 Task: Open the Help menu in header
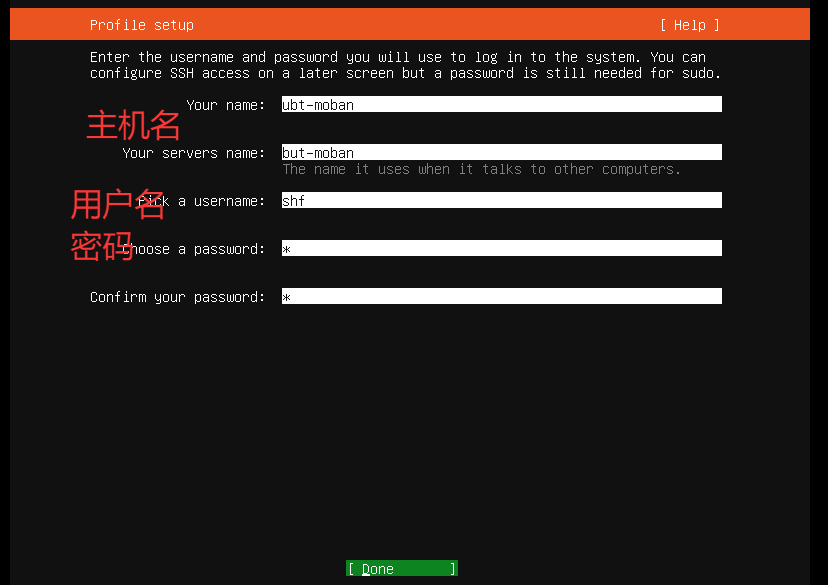(x=689, y=25)
